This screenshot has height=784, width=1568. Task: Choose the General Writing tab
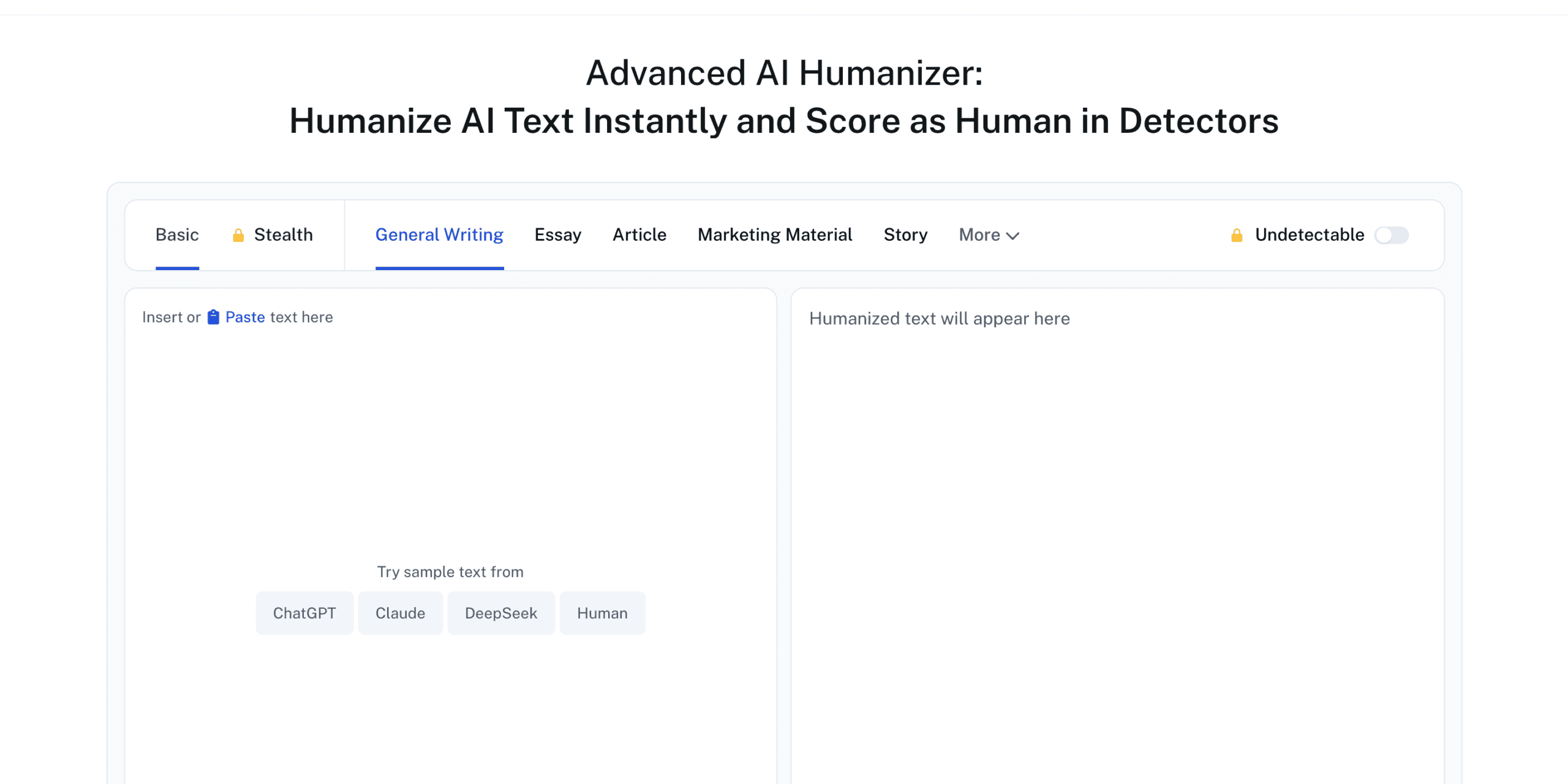click(439, 235)
